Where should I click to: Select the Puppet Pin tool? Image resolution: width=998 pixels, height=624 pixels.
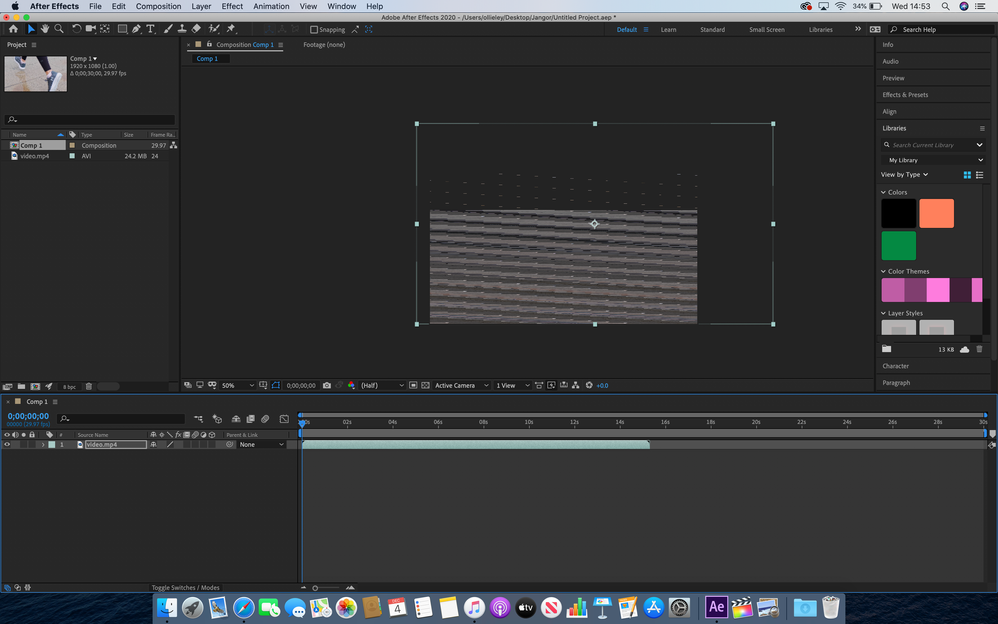(x=229, y=29)
